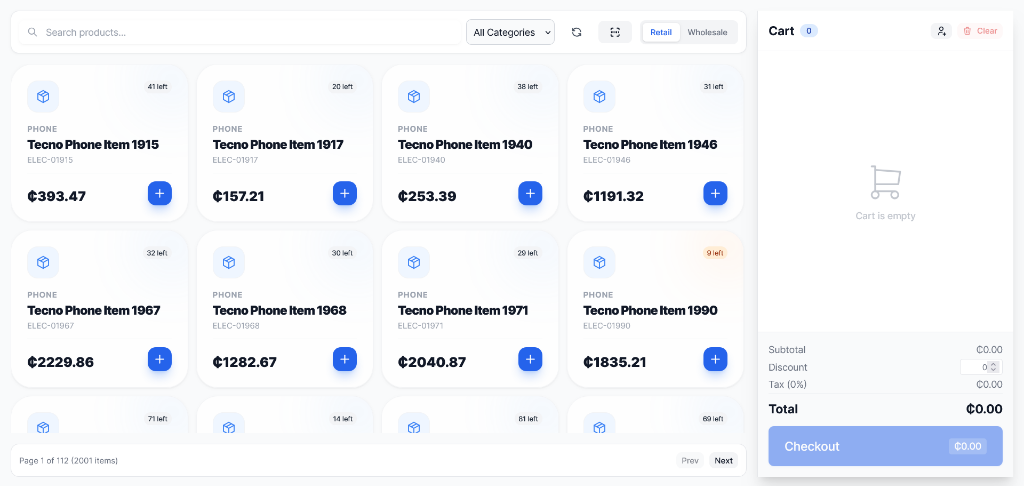This screenshot has width=1024, height=486.
Task: Add Tecno Phone Item 1915 to cart
Action: 160,193
